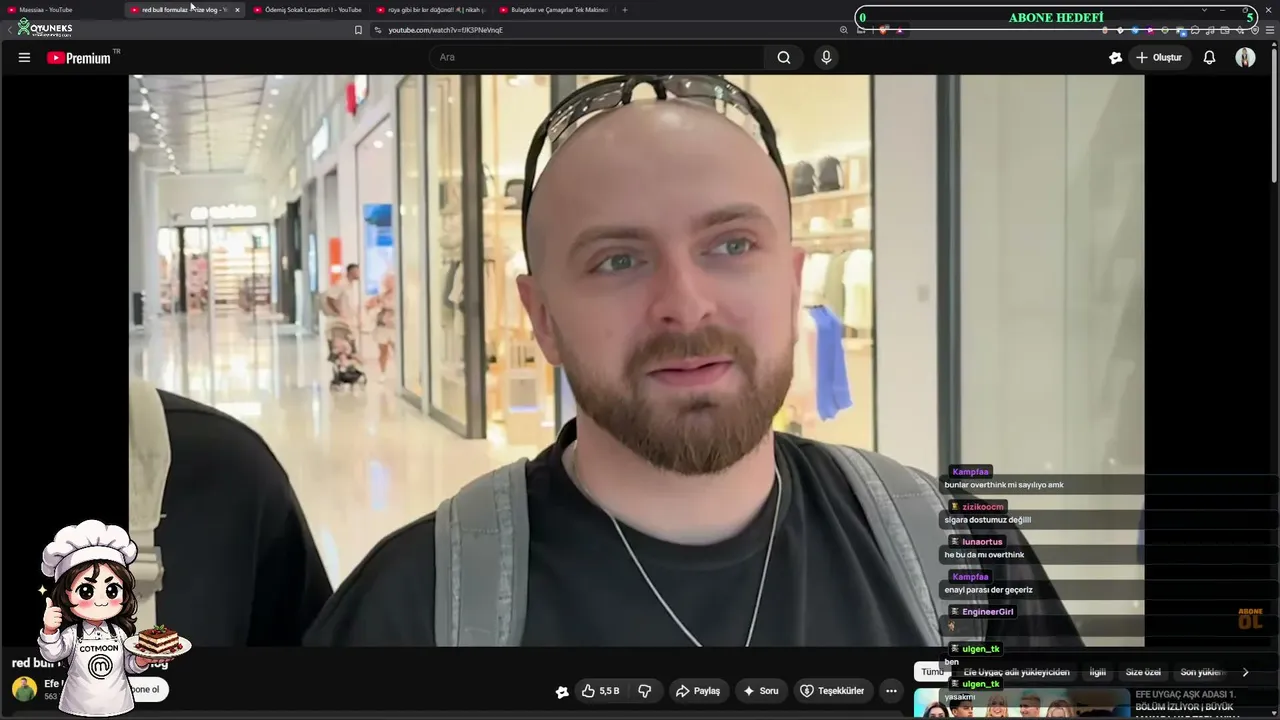Select the Tümü filter chip
Screen dimensions: 1280x720
coord(930,672)
